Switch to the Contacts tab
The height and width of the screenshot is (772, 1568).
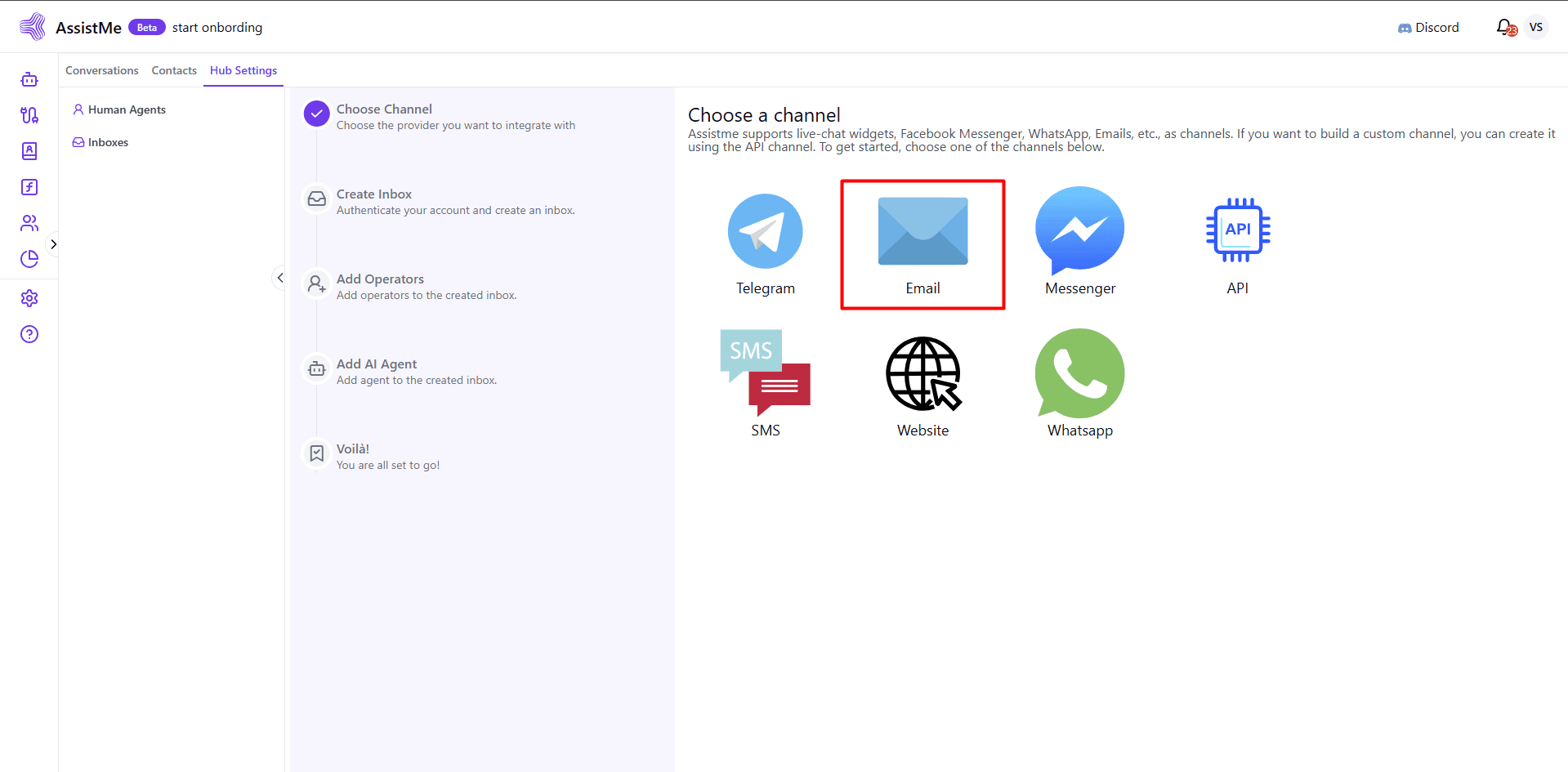point(174,70)
